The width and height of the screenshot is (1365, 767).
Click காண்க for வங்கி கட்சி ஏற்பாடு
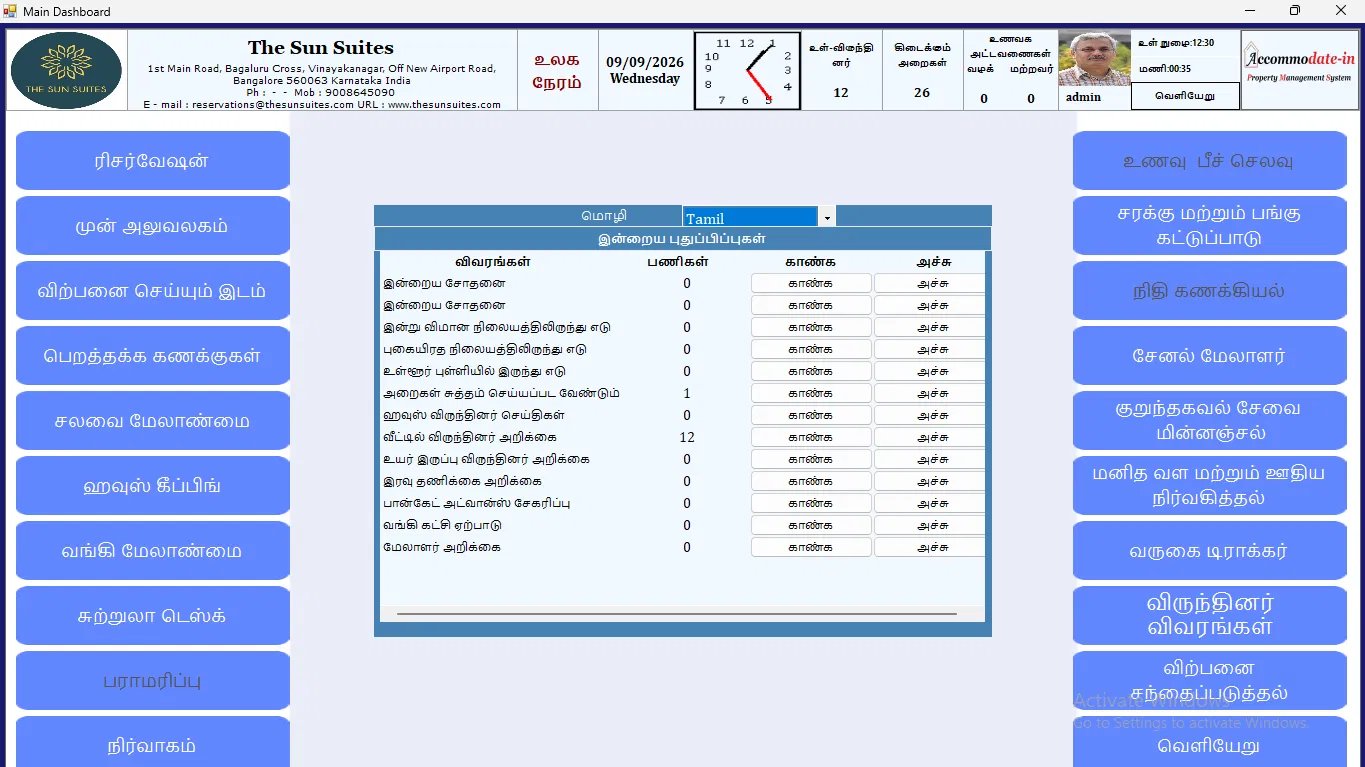click(x=811, y=525)
